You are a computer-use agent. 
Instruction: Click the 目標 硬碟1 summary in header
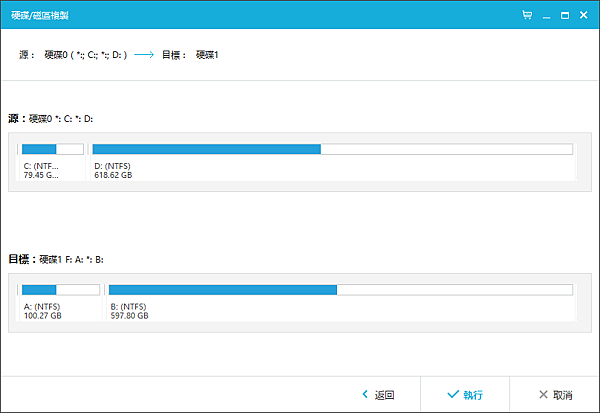189,54
